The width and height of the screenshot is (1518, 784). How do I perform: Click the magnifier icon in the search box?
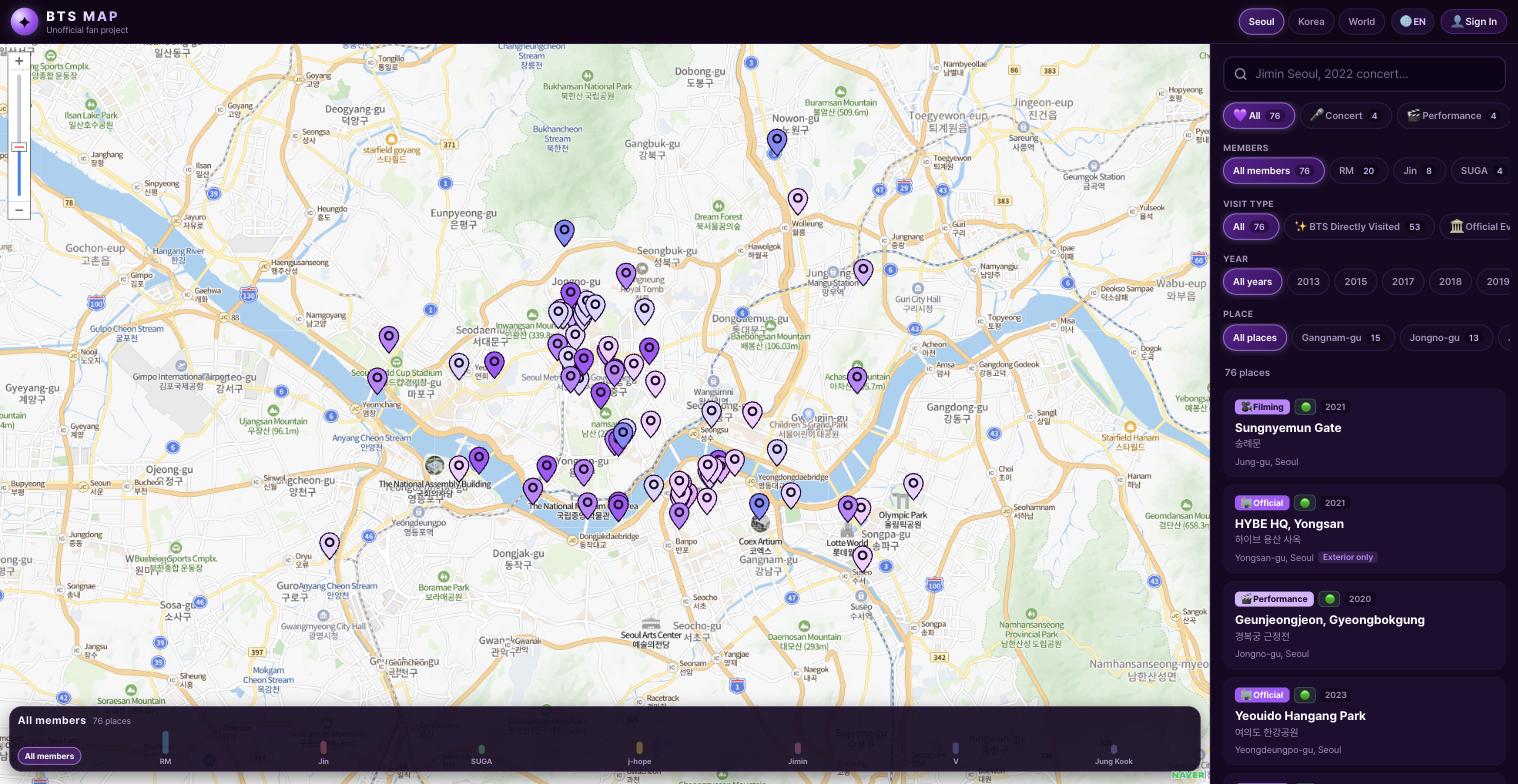pyautogui.click(x=1241, y=74)
